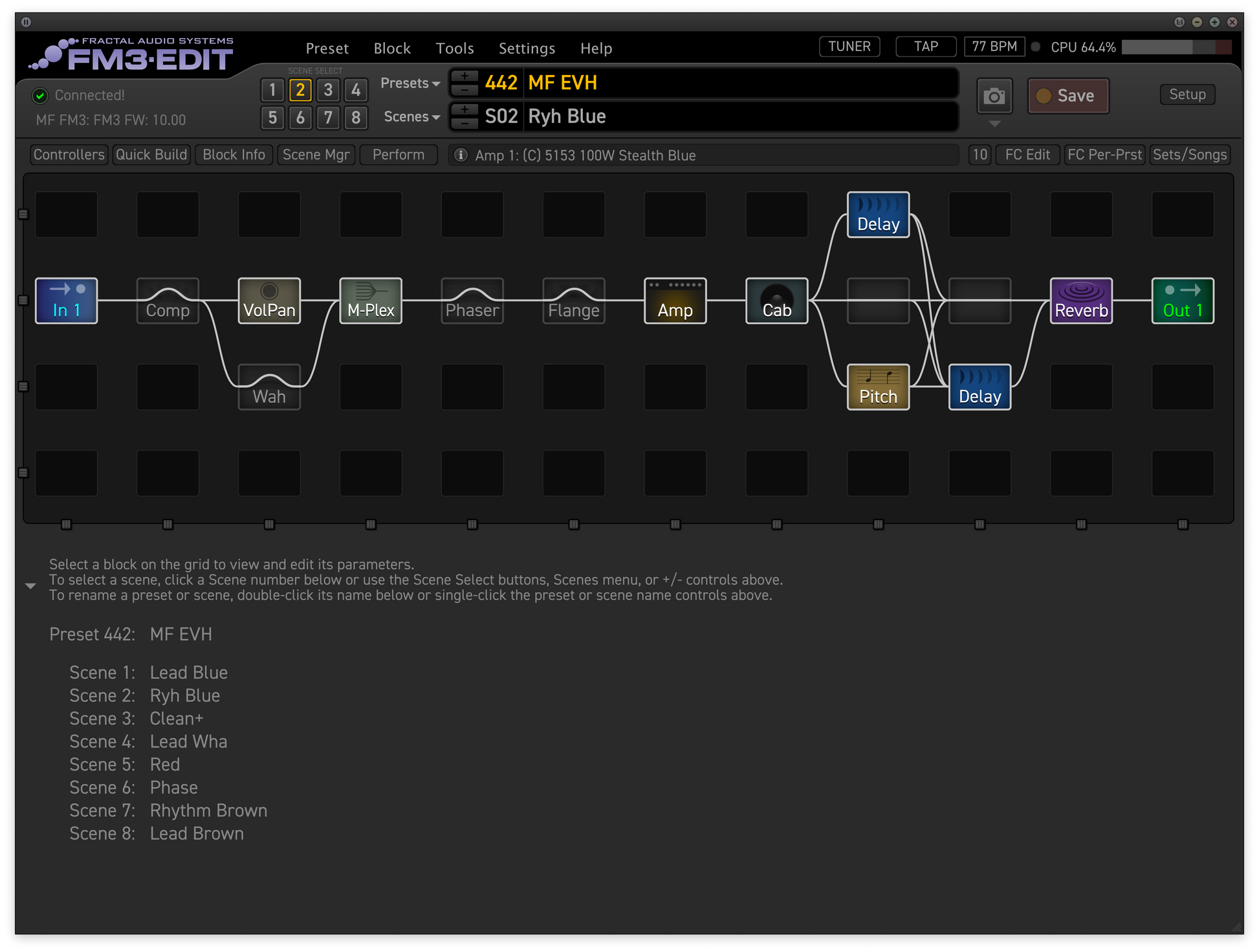
Task: Click the preset increment plus stepper
Action: tap(465, 76)
